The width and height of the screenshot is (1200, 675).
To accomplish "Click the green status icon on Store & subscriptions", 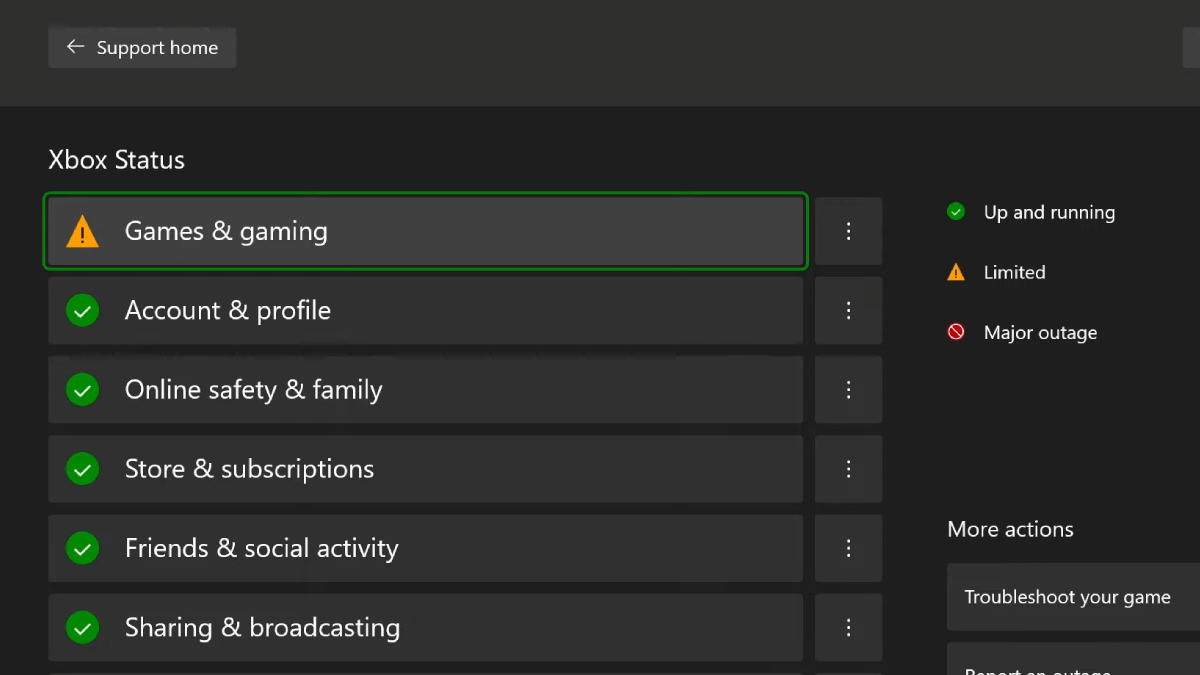I will pos(83,469).
